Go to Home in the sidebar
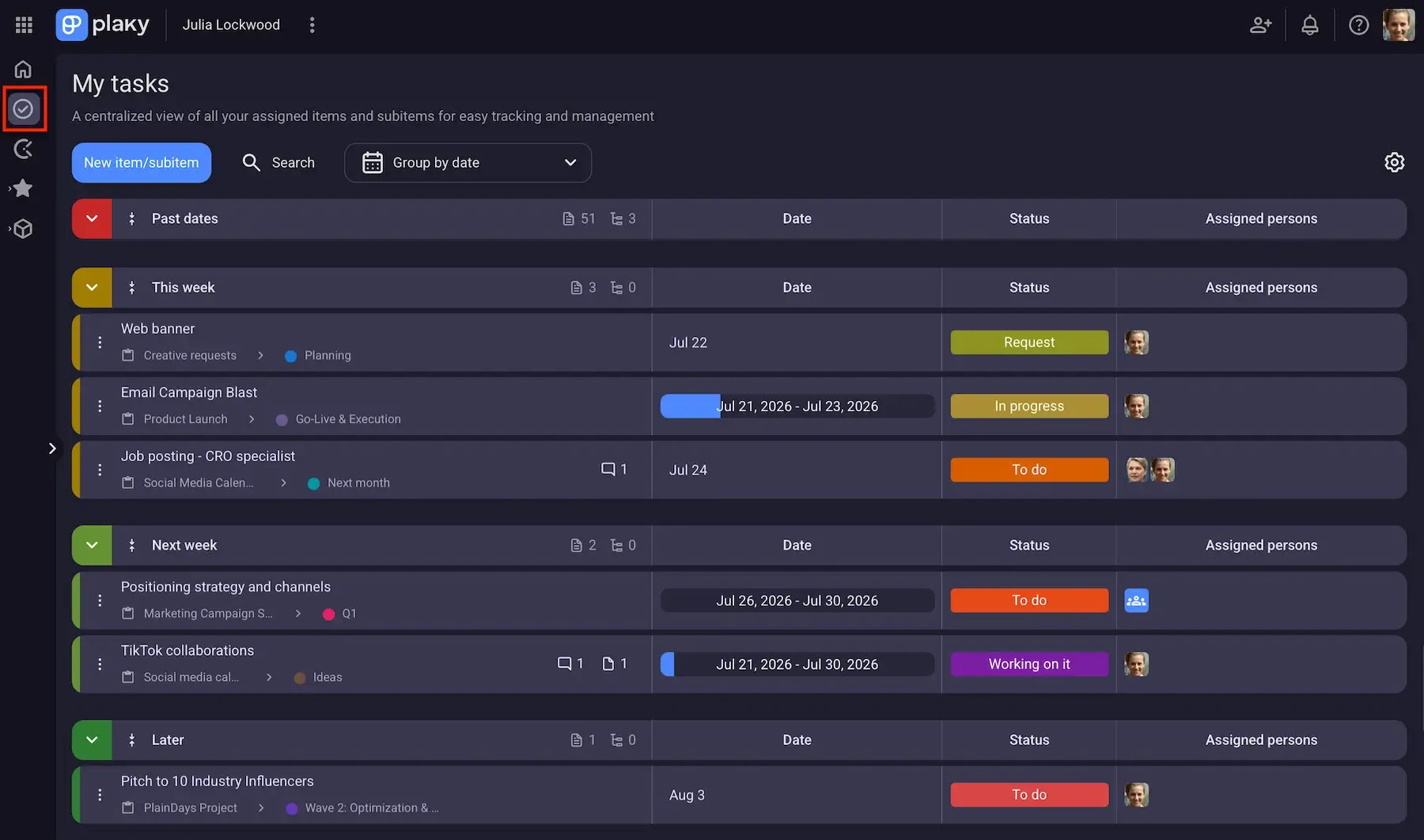 click(24, 69)
